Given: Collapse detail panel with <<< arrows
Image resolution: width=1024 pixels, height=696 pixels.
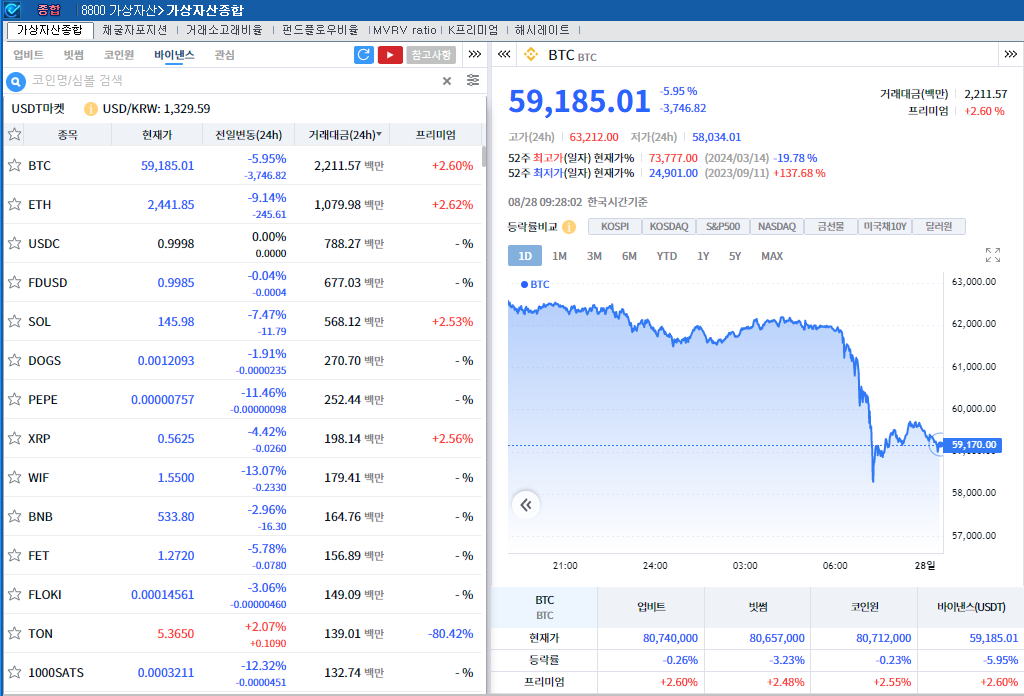Looking at the screenshot, I should [x=504, y=54].
